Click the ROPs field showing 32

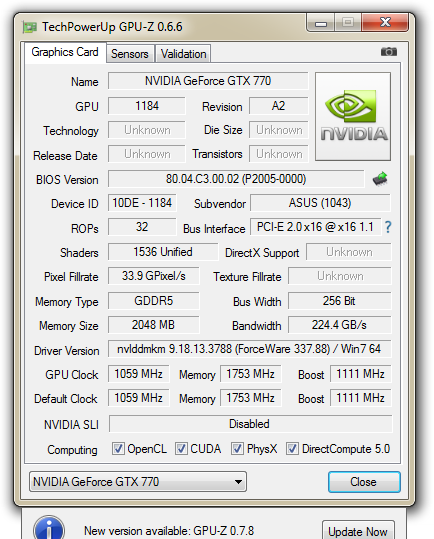point(142,227)
